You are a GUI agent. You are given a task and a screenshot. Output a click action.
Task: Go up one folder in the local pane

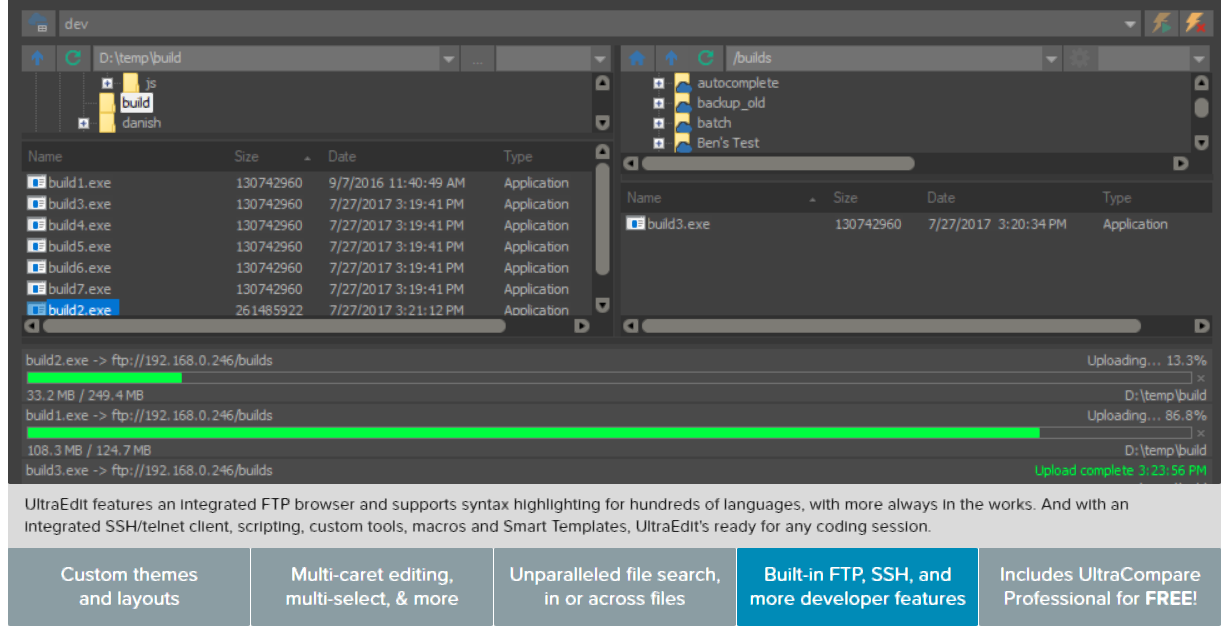37,58
